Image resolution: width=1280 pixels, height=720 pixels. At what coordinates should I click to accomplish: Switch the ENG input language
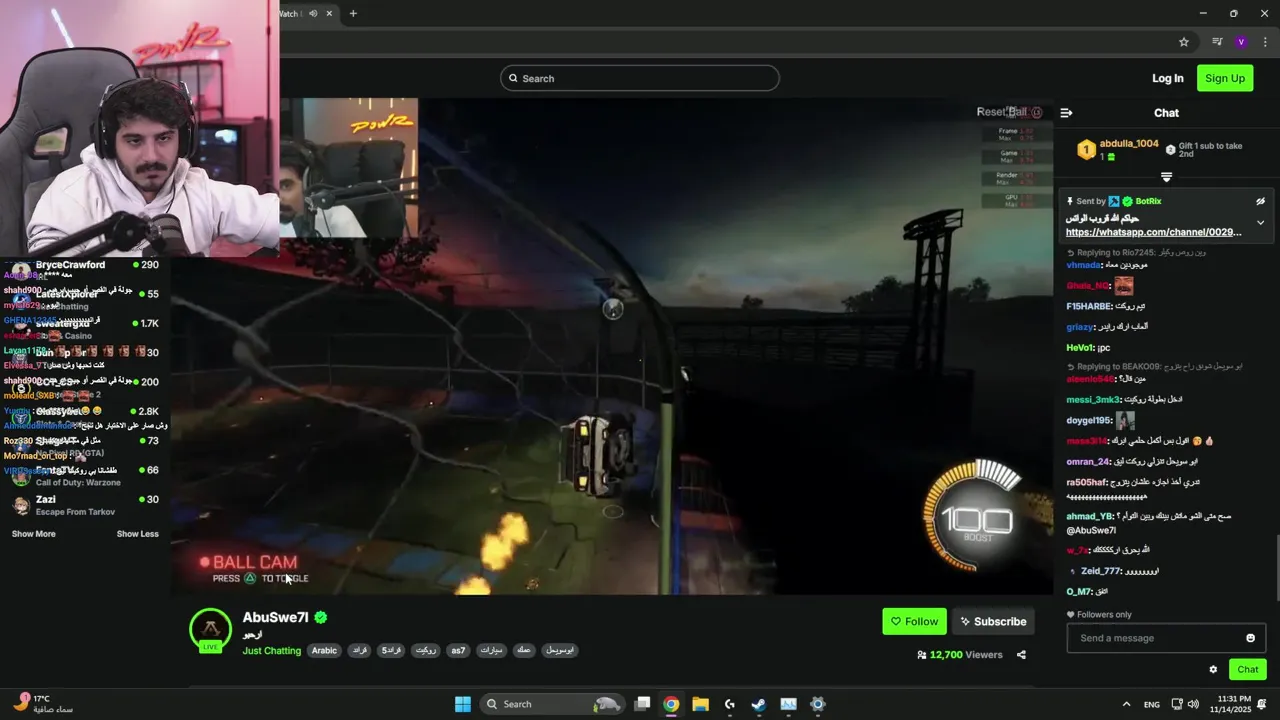(x=1152, y=704)
